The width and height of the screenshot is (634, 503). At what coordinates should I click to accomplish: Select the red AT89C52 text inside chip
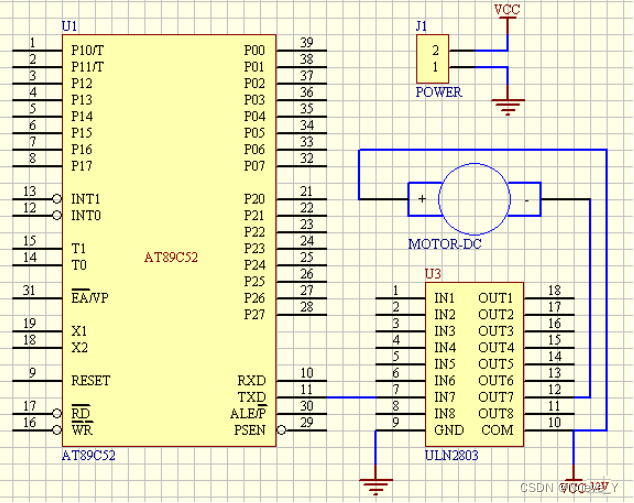click(x=171, y=257)
